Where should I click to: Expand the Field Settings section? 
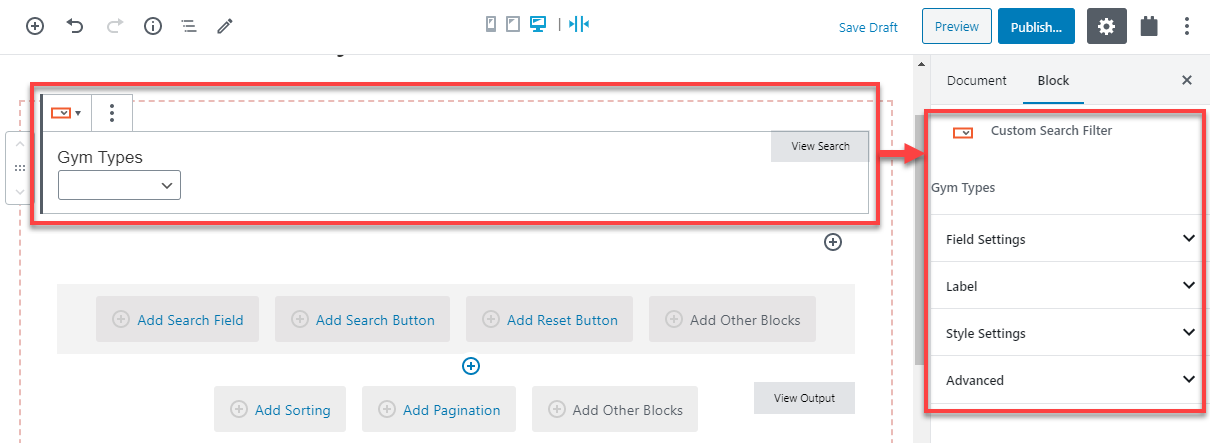coord(1067,239)
